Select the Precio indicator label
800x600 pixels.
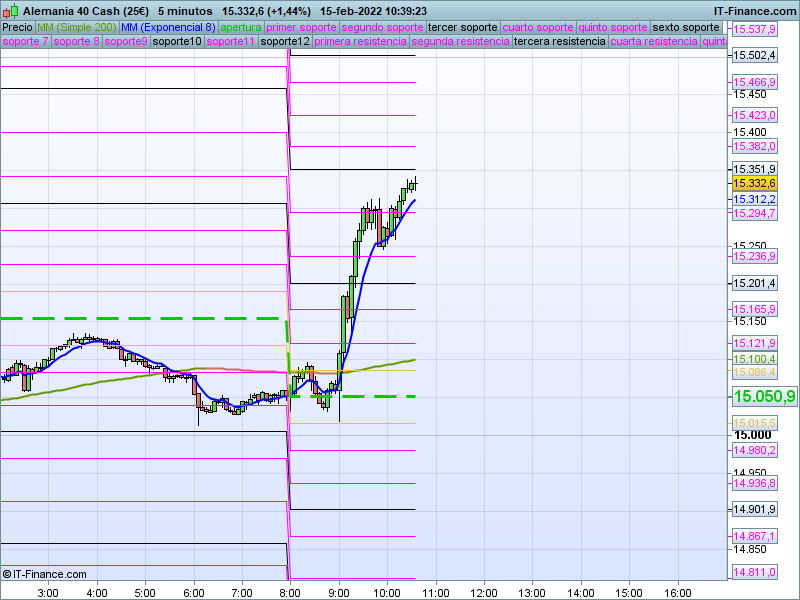tap(17, 28)
